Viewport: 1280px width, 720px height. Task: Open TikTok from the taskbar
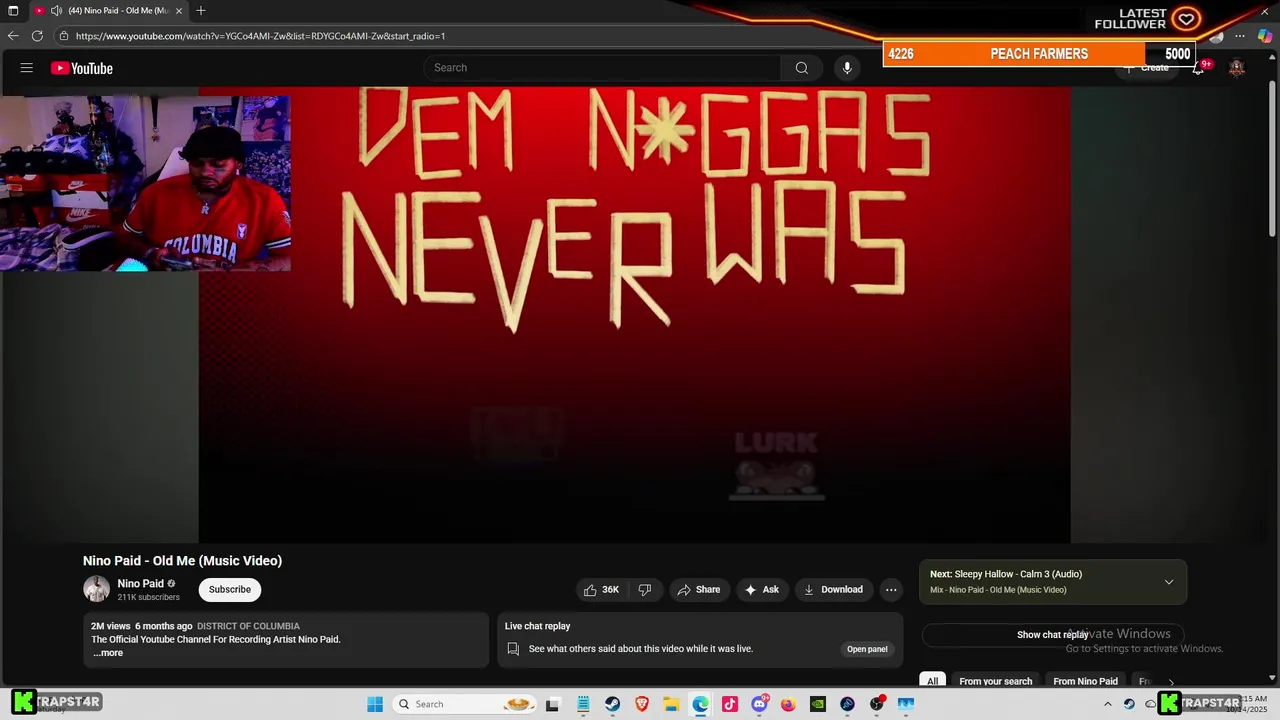[730, 704]
